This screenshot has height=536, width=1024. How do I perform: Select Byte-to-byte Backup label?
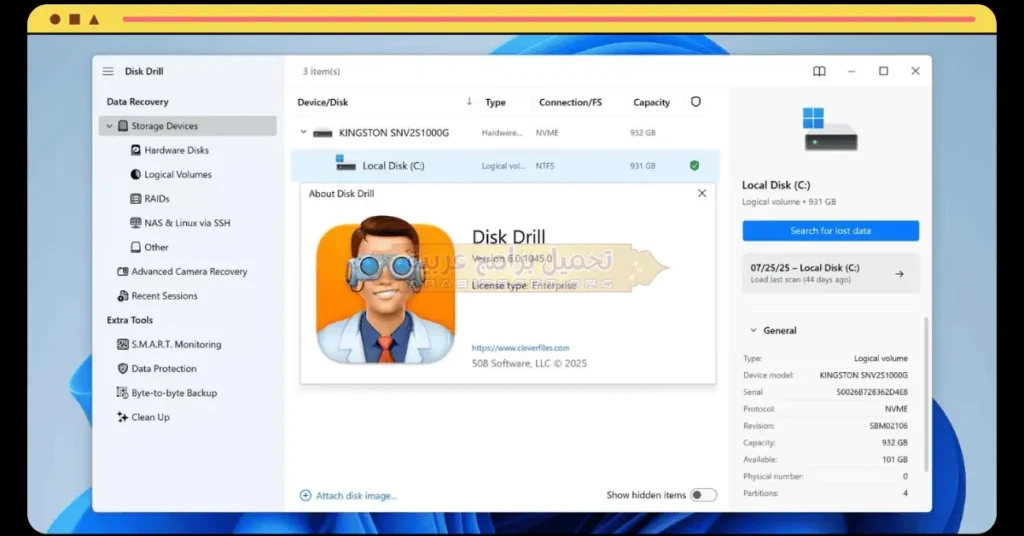pos(174,393)
